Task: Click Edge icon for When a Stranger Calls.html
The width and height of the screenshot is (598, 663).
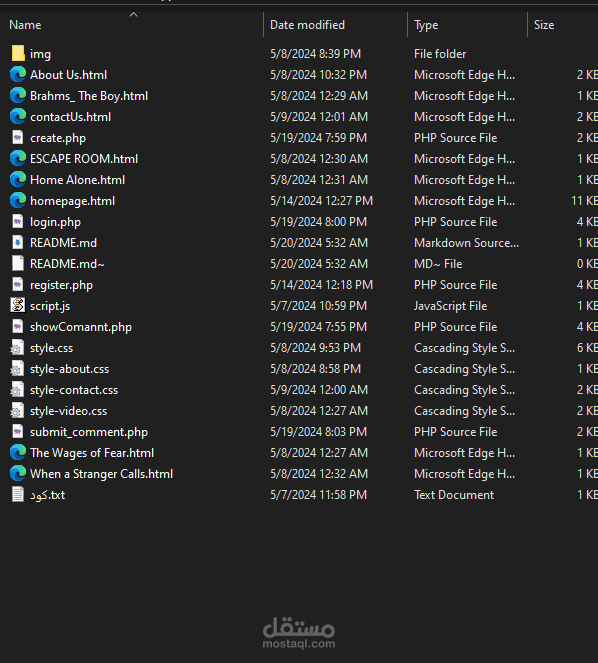Action: [18, 474]
